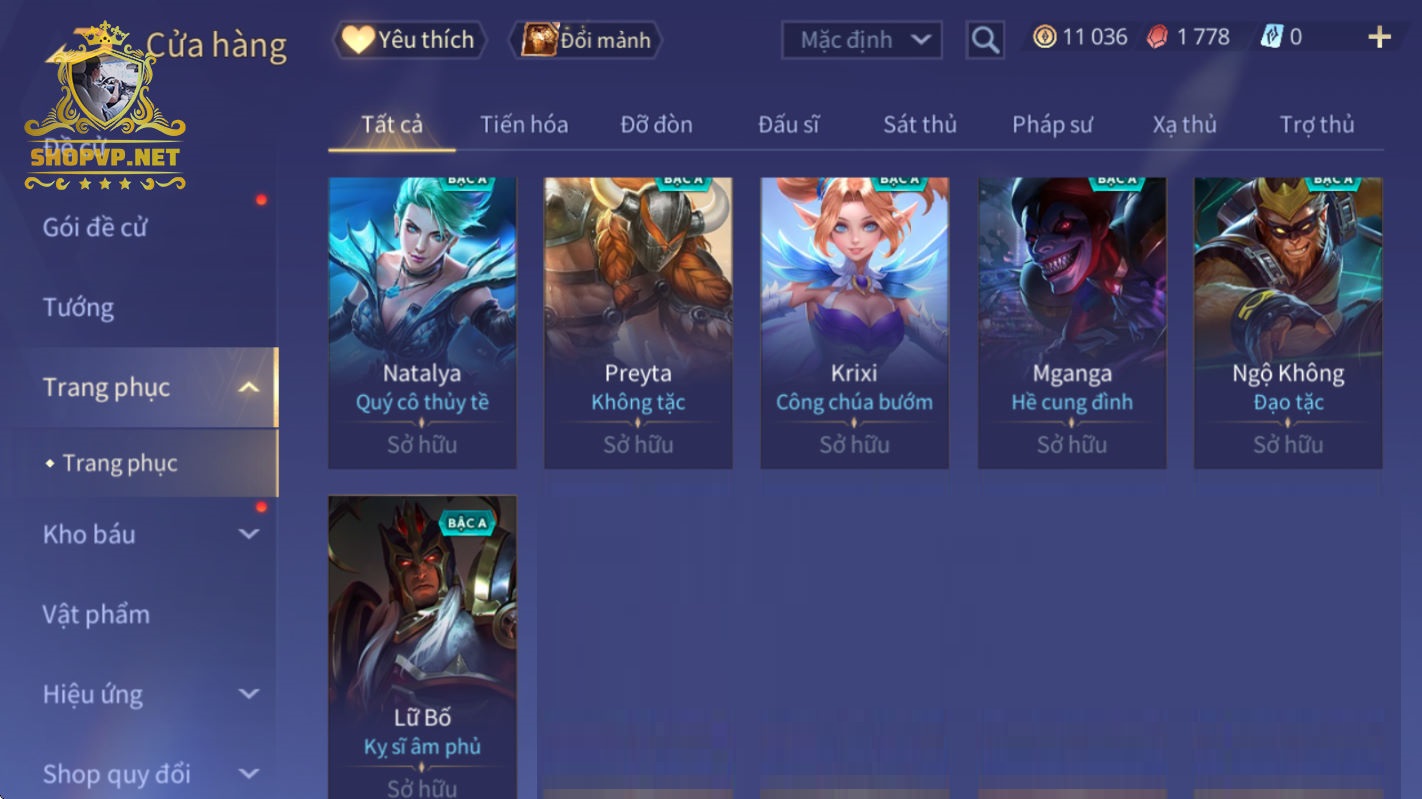Switch to the Sát thủ tab

click(x=920, y=125)
